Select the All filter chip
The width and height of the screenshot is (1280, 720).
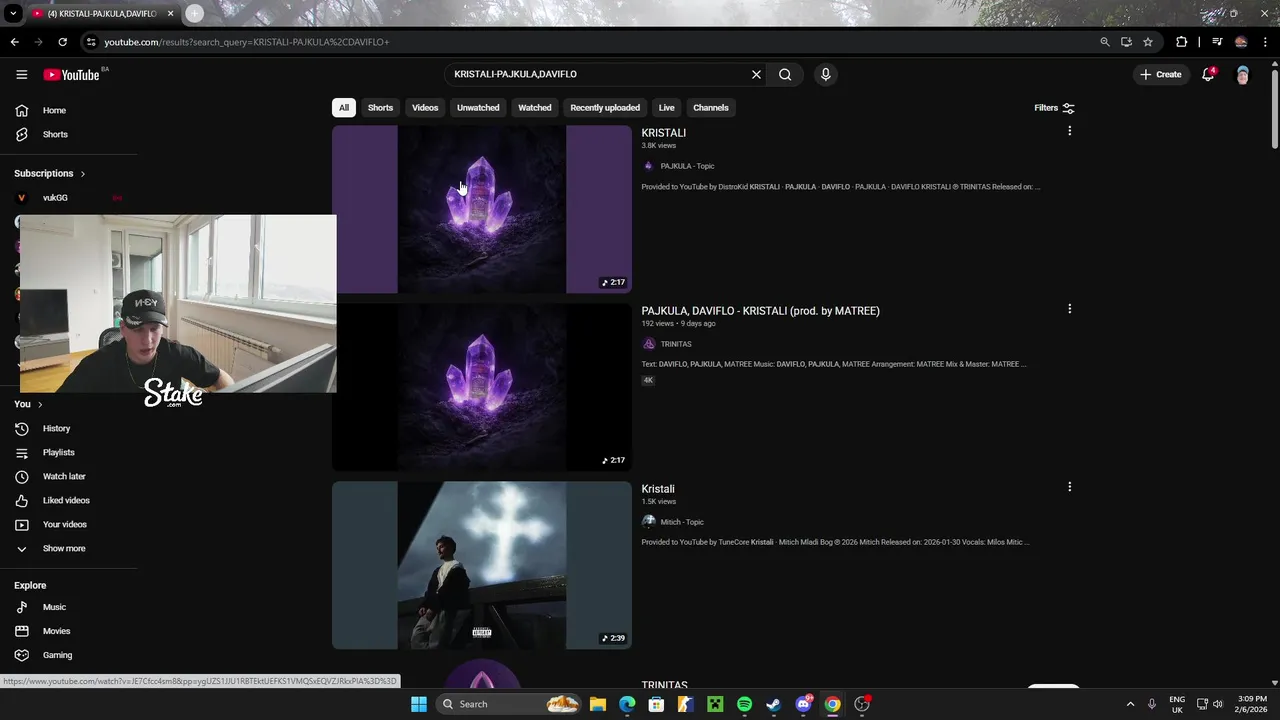click(343, 107)
